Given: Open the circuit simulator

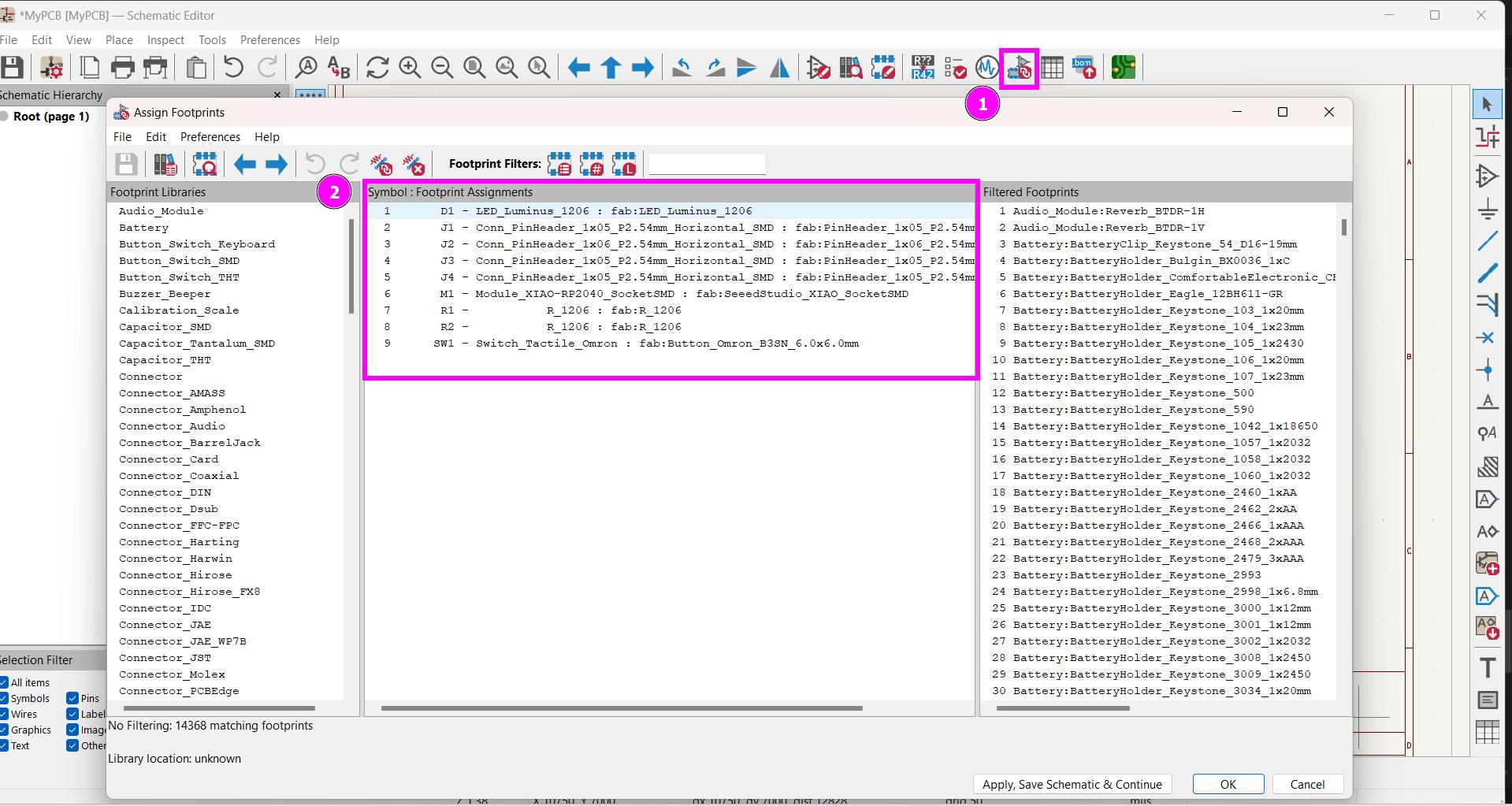Looking at the screenshot, I should coord(986,68).
